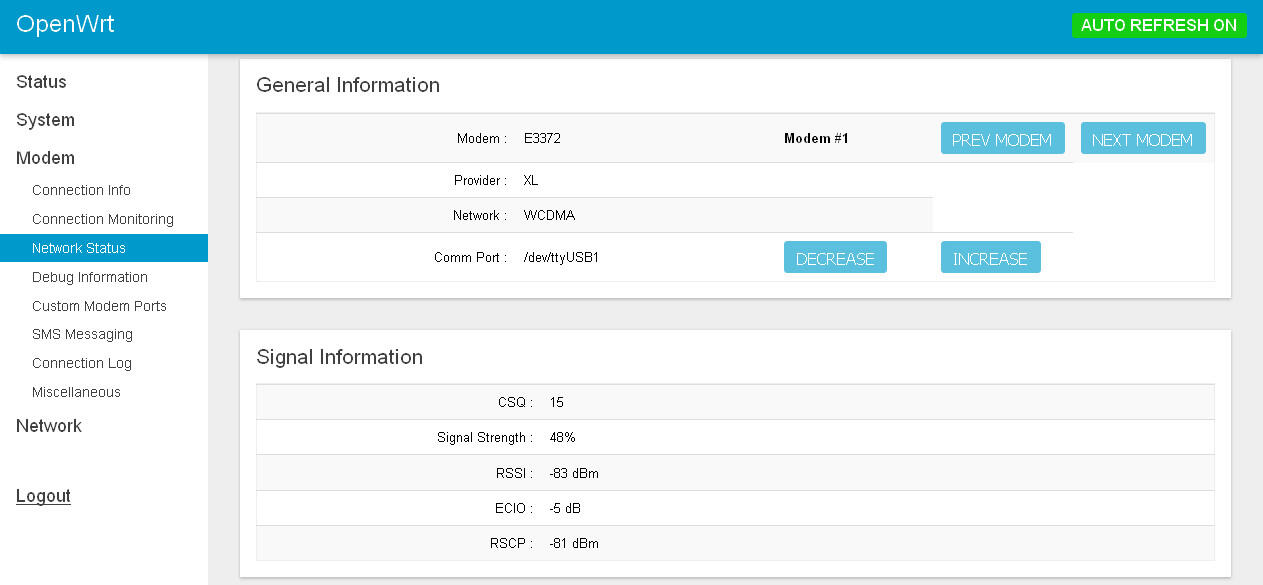Screen dimensions: 1263x585
Task: Toggle the Auto Refresh On indicator
Action: [1158, 26]
